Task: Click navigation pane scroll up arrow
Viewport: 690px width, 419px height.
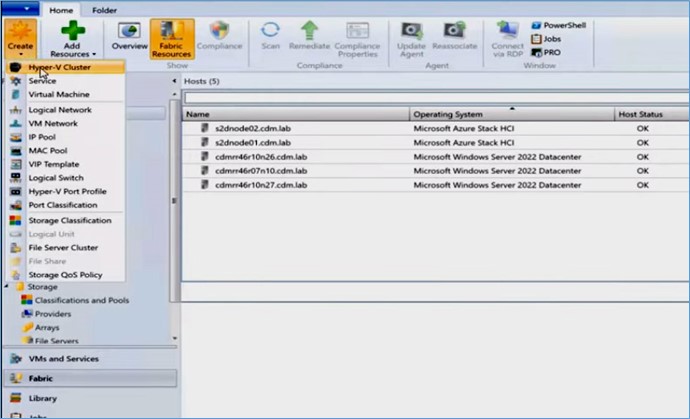Action: pos(175,94)
